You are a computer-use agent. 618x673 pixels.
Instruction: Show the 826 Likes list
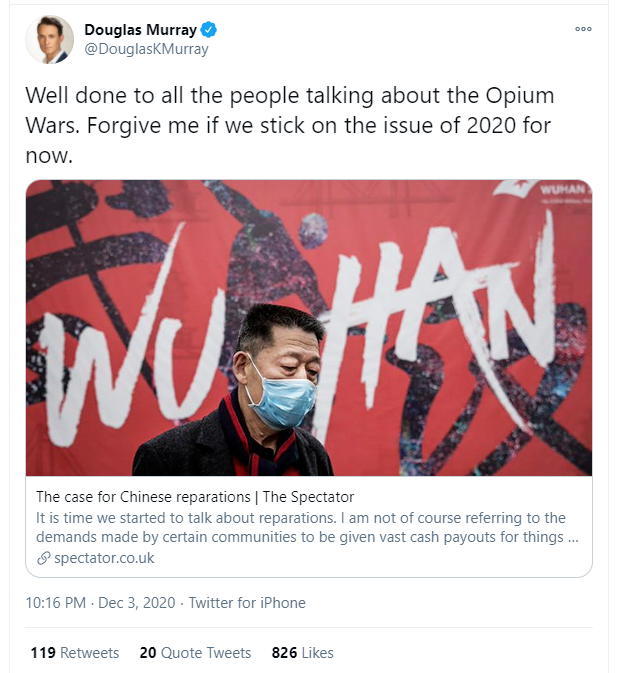click(x=302, y=653)
